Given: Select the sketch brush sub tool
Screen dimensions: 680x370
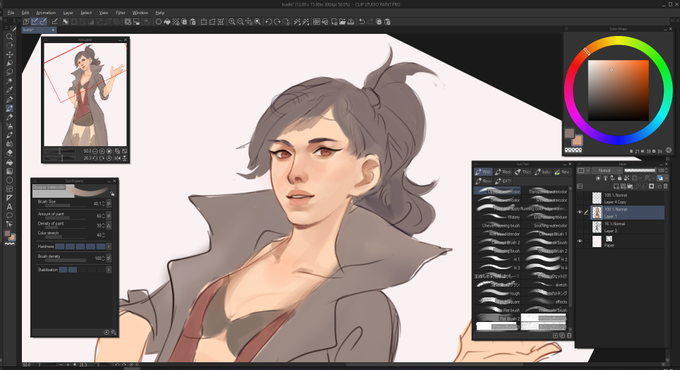Looking at the screenshot, I should pyautogui.click(x=545, y=285).
